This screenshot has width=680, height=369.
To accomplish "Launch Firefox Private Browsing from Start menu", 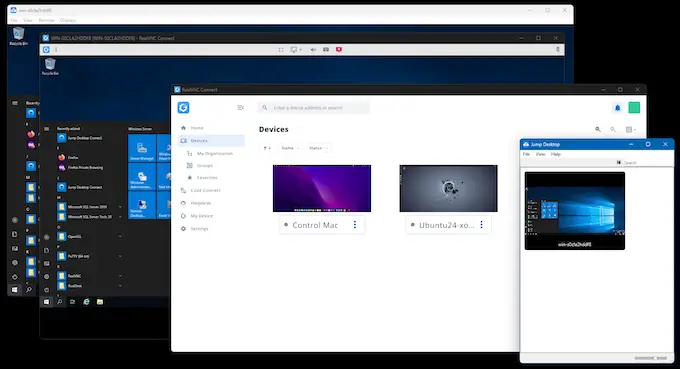I will tap(81, 167).
